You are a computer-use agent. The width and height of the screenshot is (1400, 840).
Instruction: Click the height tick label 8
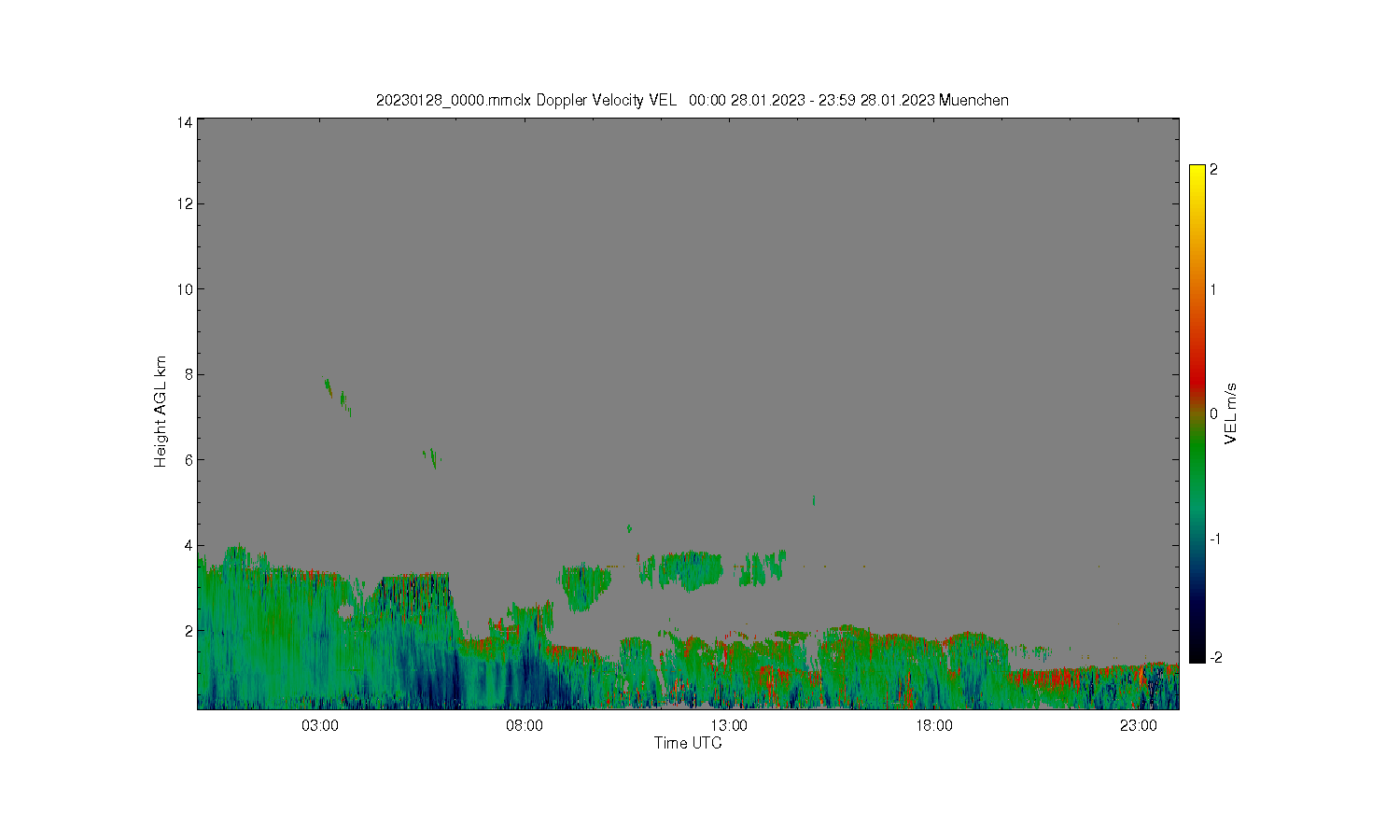pos(189,374)
